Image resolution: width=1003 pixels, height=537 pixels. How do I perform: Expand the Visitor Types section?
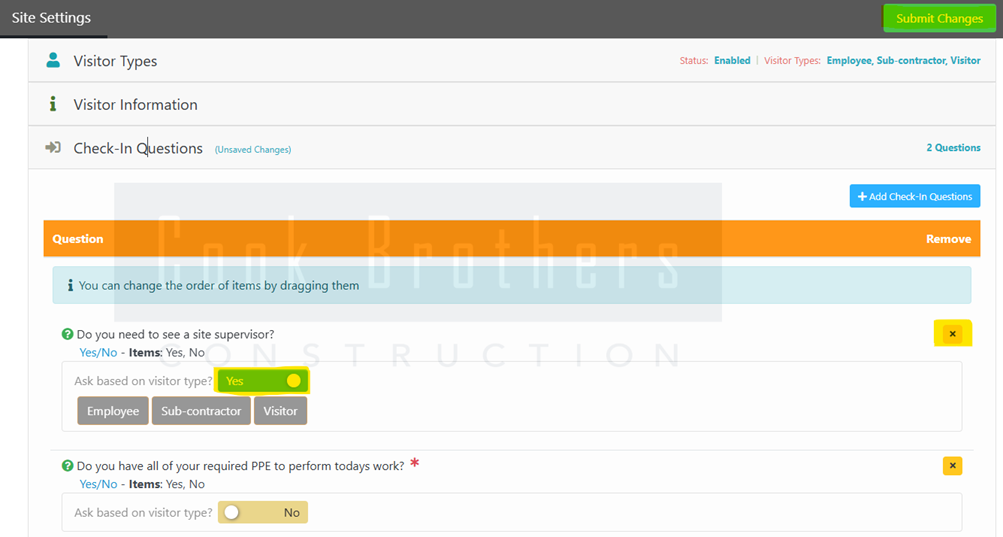click(512, 61)
